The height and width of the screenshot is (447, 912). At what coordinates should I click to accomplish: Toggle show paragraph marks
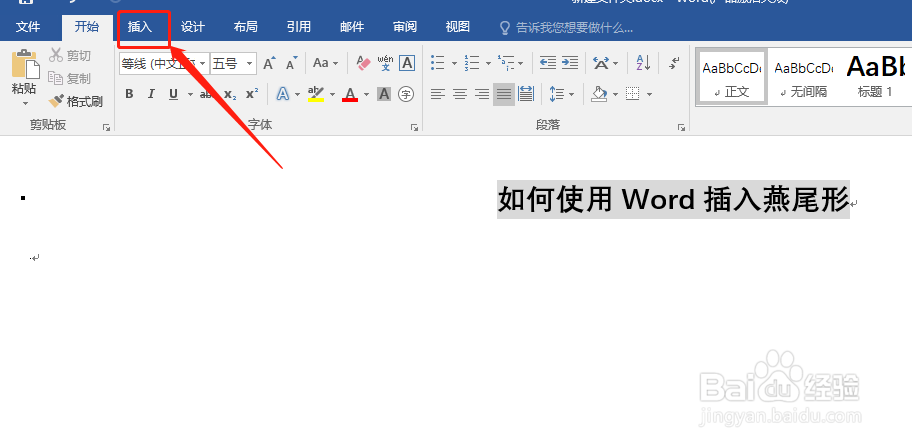coord(675,63)
